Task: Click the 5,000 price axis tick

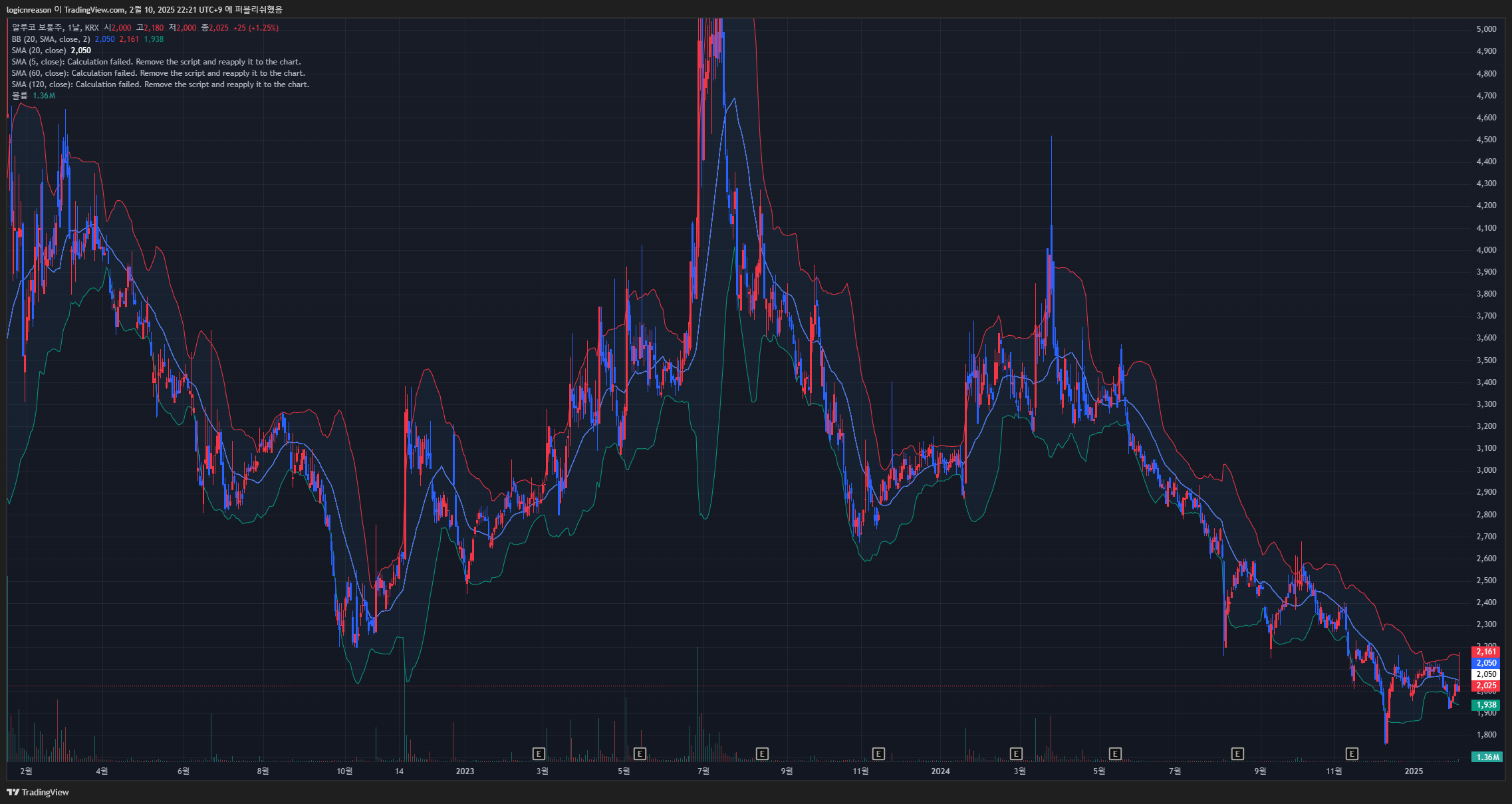Action: pos(1486,29)
